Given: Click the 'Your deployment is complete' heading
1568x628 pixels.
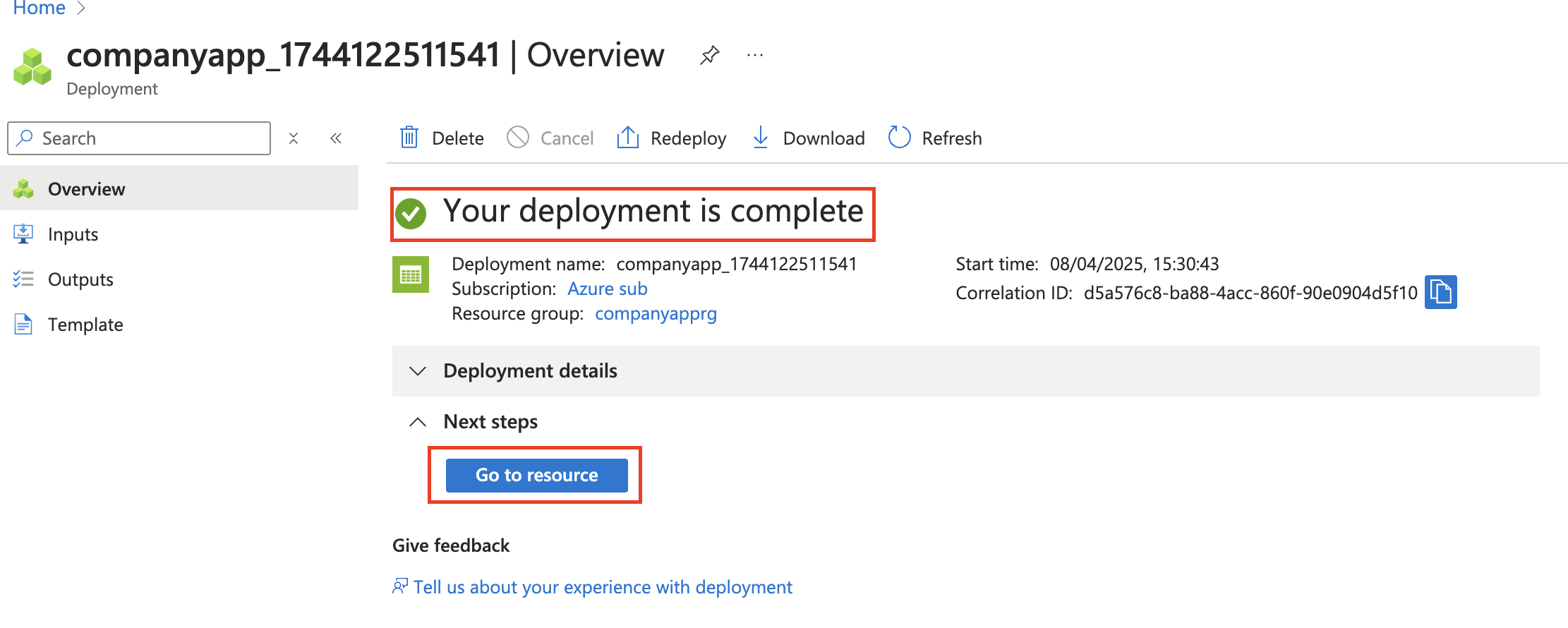Looking at the screenshot, I should 653,211.
